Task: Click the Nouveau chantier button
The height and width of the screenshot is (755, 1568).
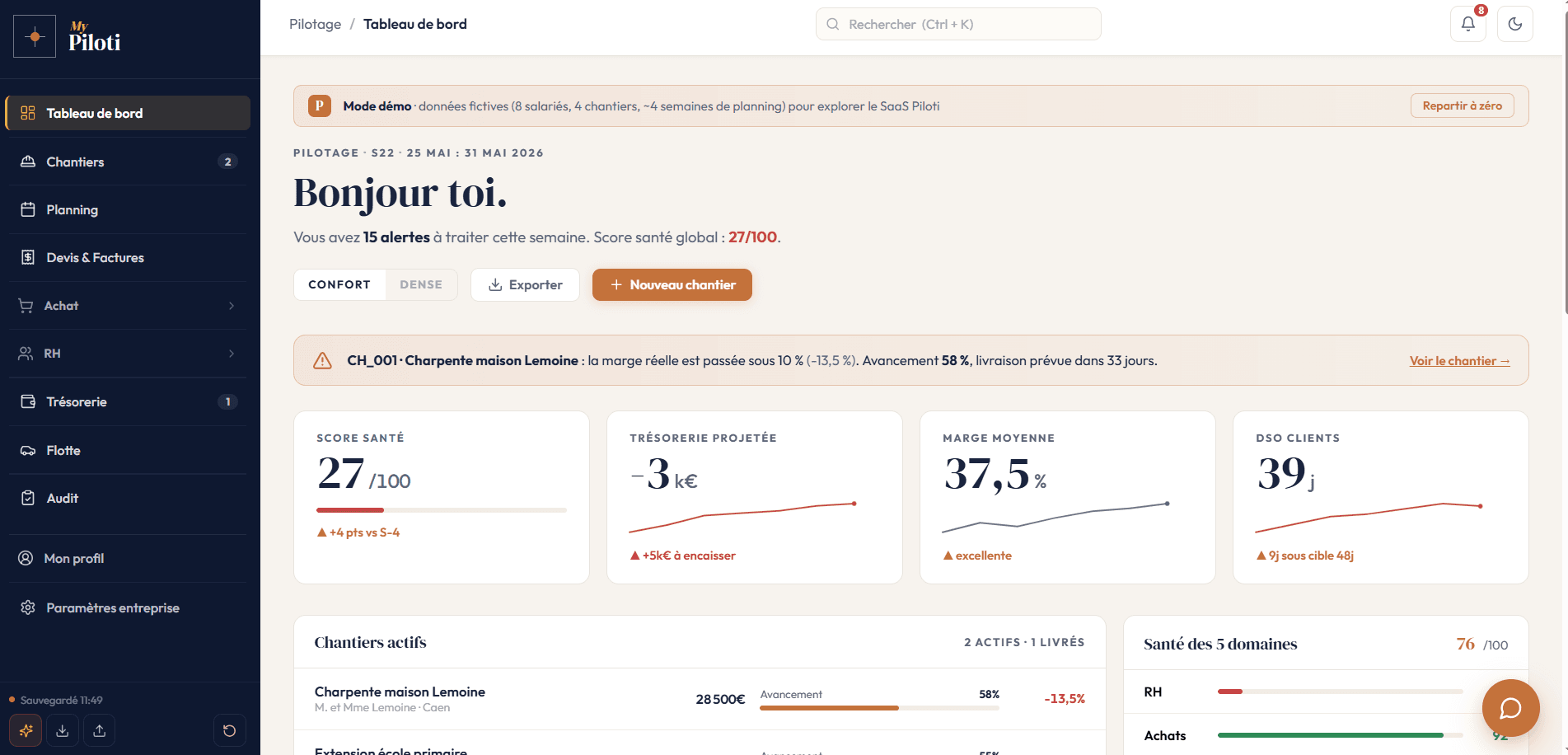Action: tap(672, 284)
